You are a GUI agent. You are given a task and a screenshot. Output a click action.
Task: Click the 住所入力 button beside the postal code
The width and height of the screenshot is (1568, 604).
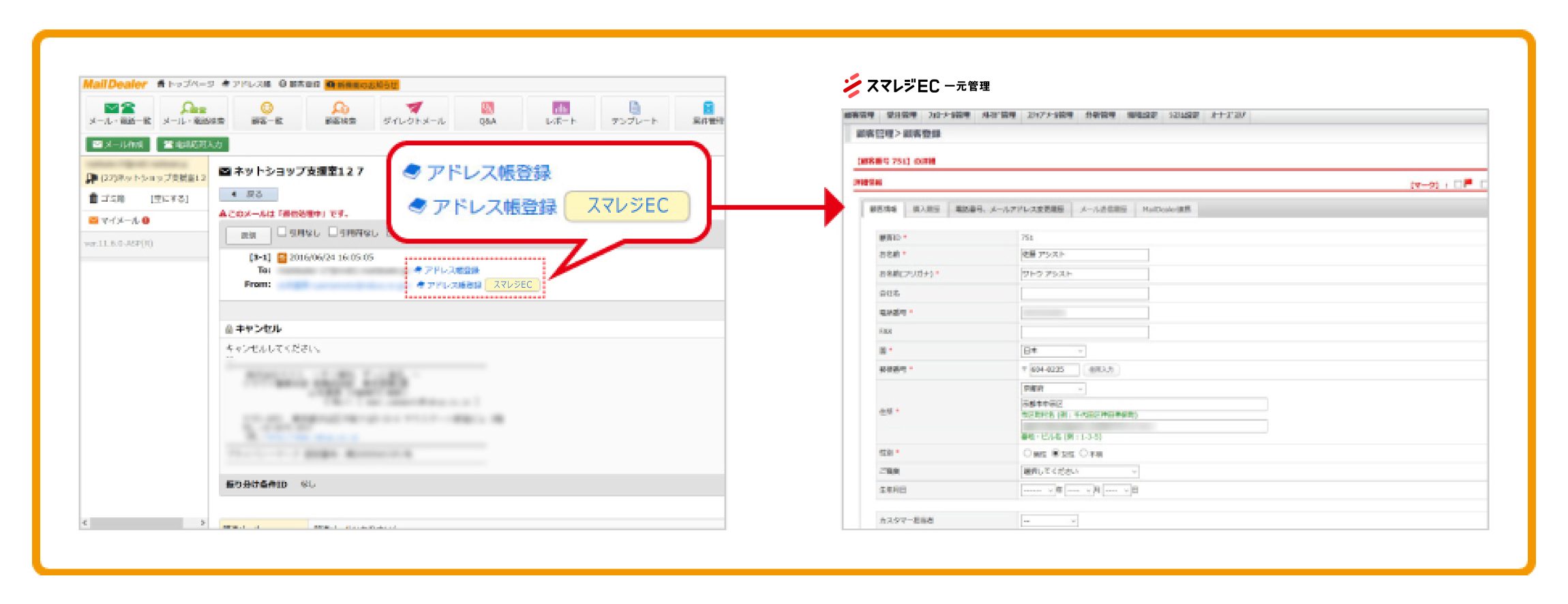click(1101, 369)
